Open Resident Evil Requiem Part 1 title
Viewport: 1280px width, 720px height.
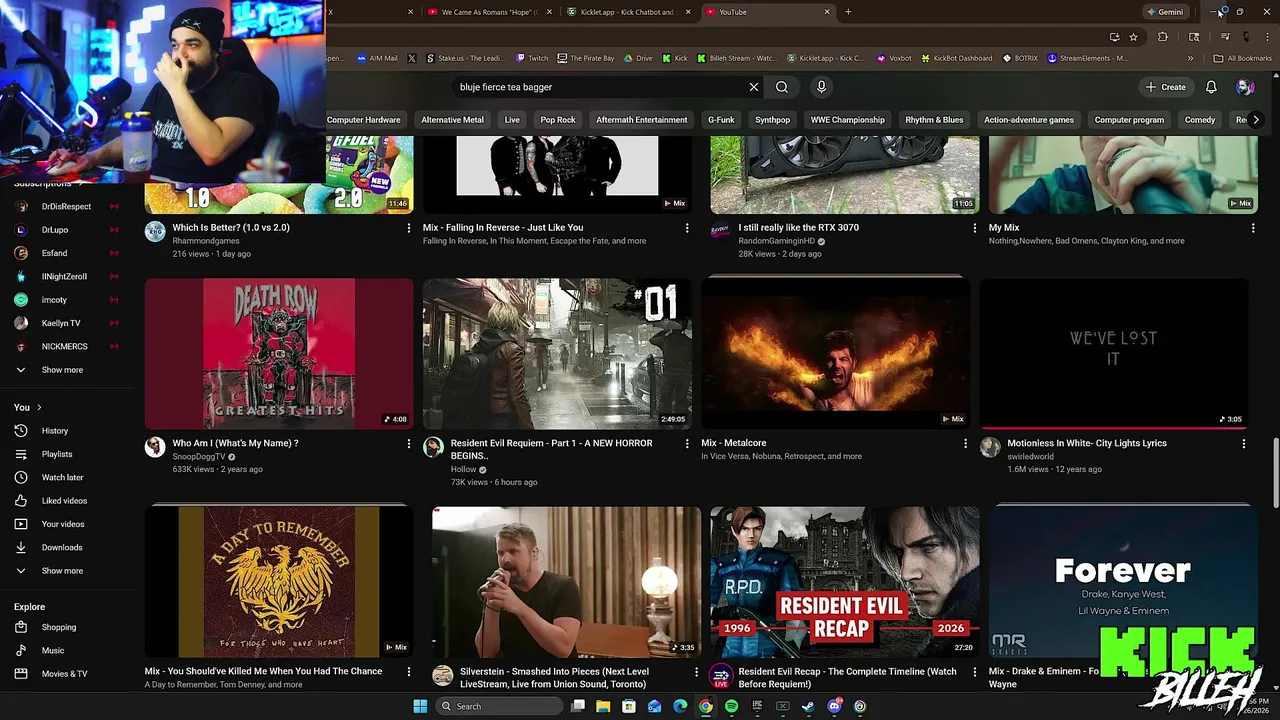[551, 449]
